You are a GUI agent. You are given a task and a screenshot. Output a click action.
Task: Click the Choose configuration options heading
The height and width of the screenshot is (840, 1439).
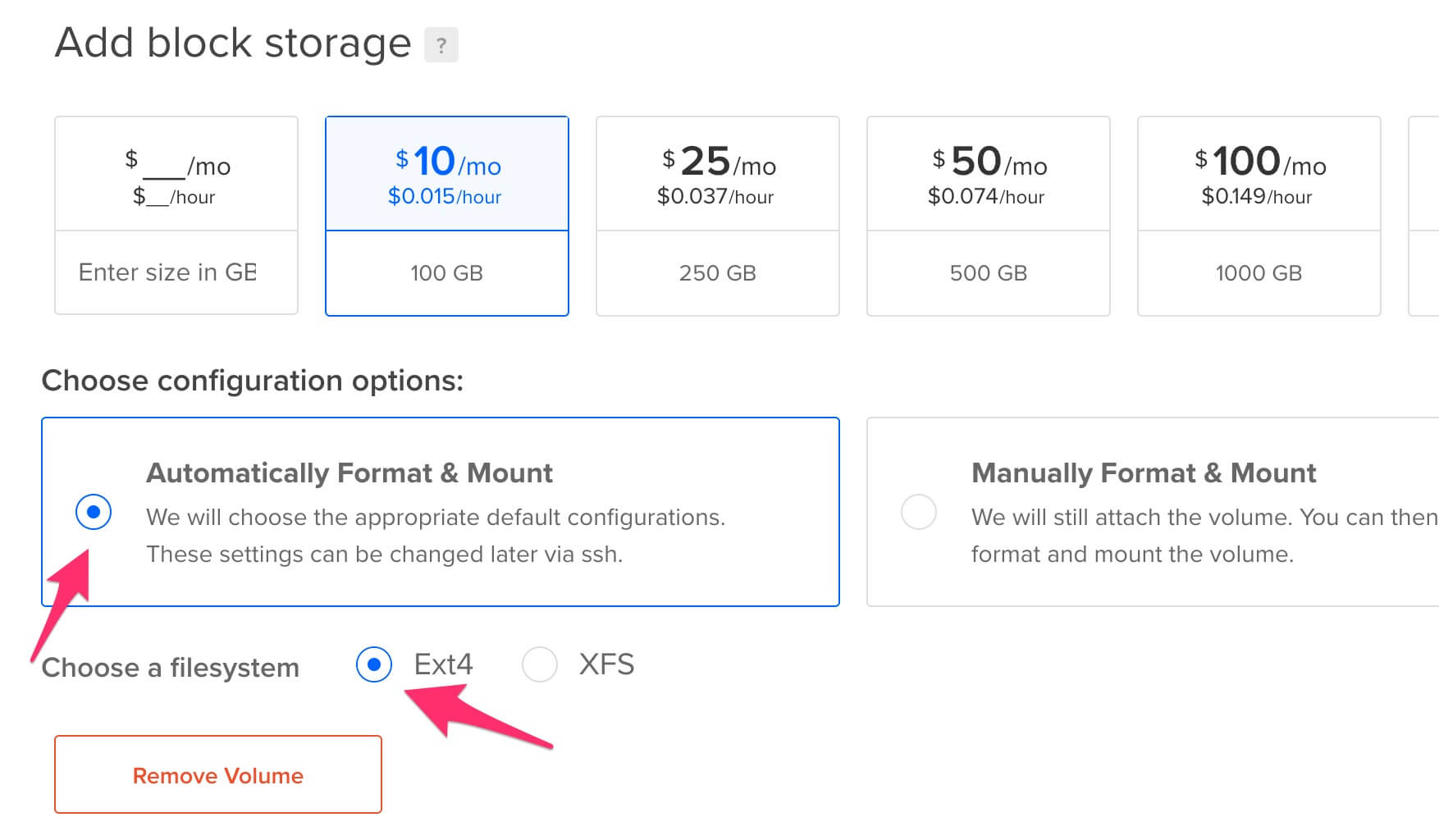(x=253, y=381)
